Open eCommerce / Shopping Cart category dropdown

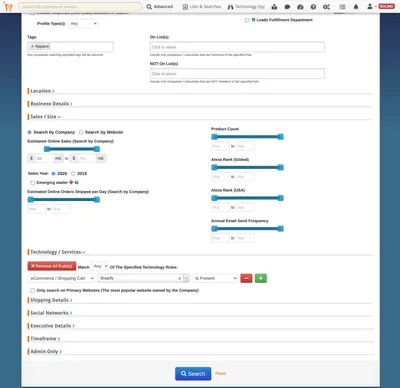coord(61,278)
